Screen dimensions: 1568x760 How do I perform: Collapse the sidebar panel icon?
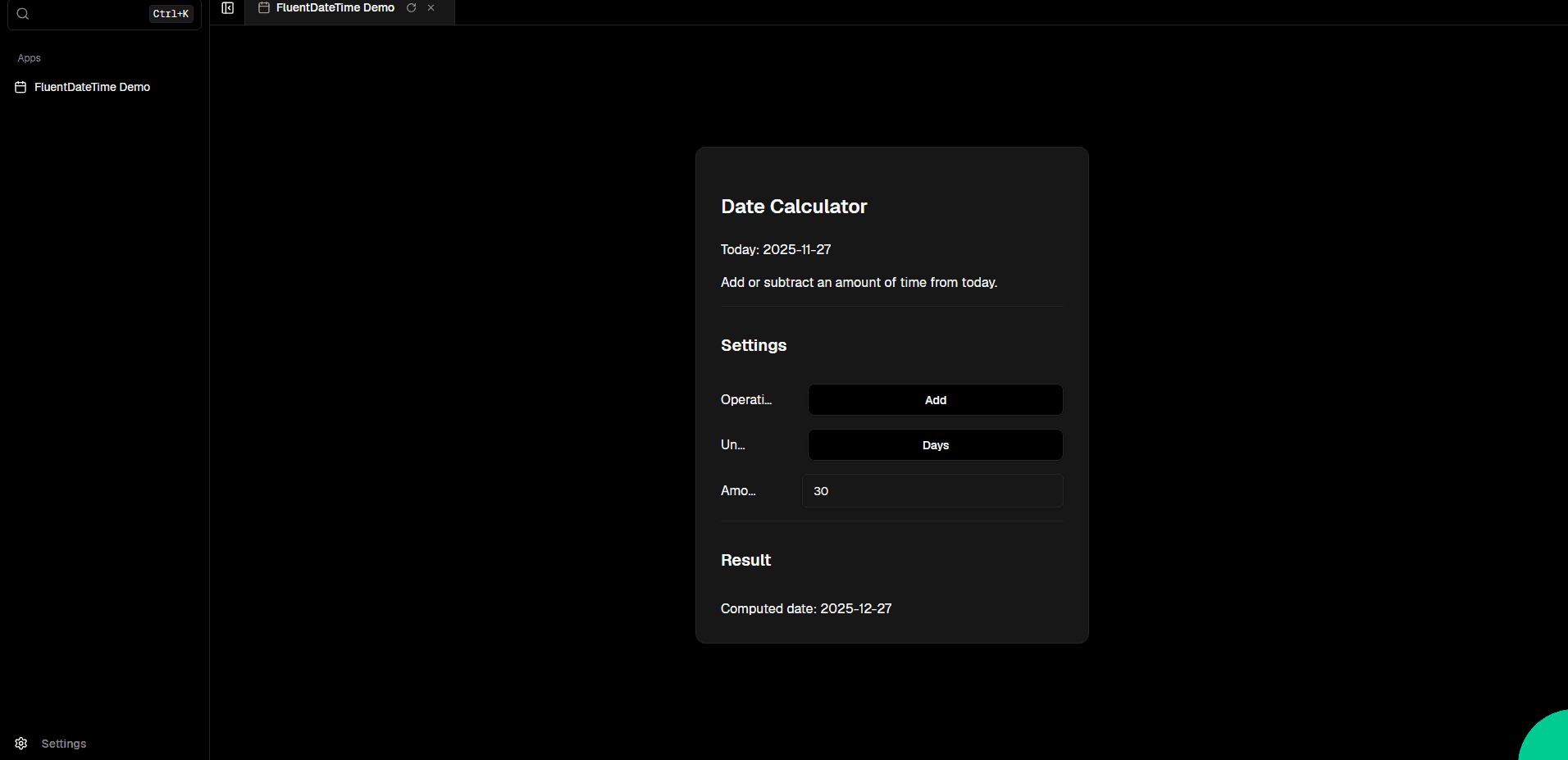[228, 8]
